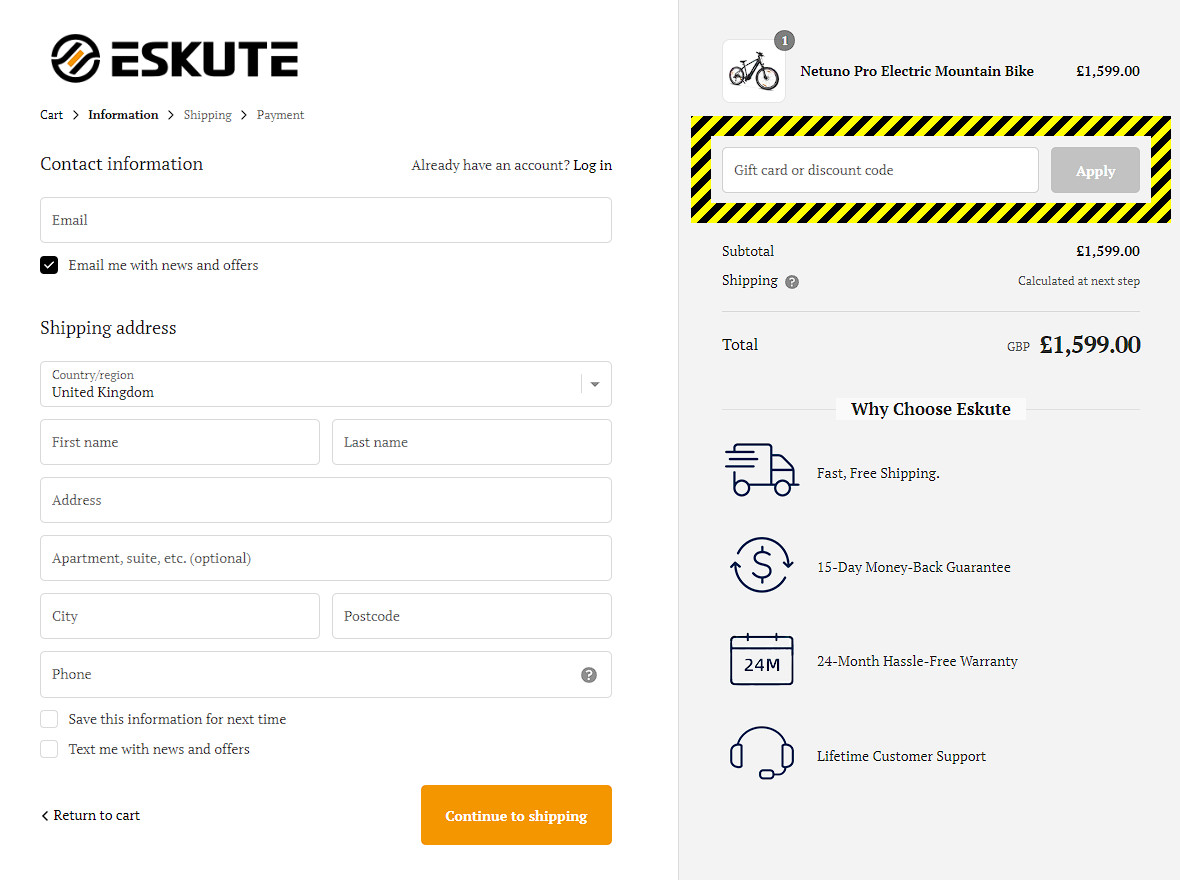This screenshot has width=1180, height=880.
Task: Click the Shipping help question mark icon
Action: click(x=792, y=282)
